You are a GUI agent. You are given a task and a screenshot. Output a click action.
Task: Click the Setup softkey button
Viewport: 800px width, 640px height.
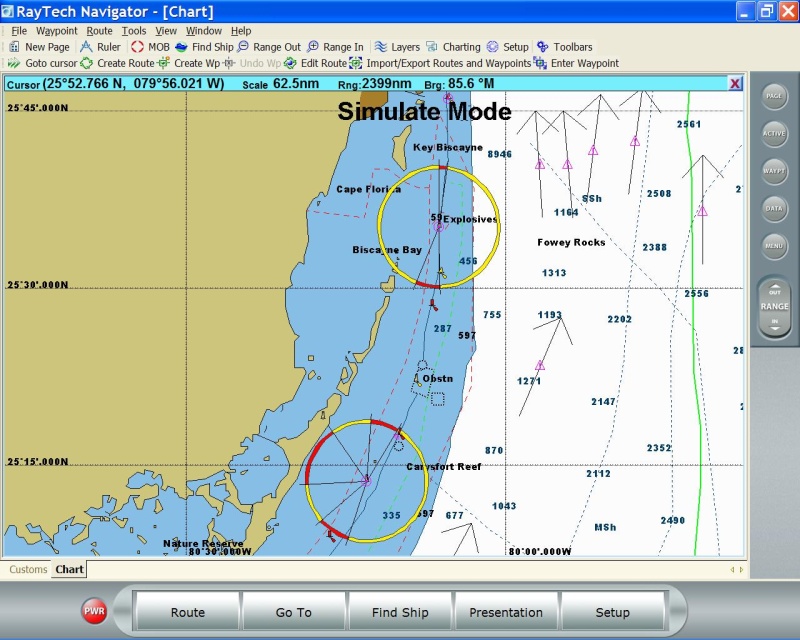tap(612, 612)
